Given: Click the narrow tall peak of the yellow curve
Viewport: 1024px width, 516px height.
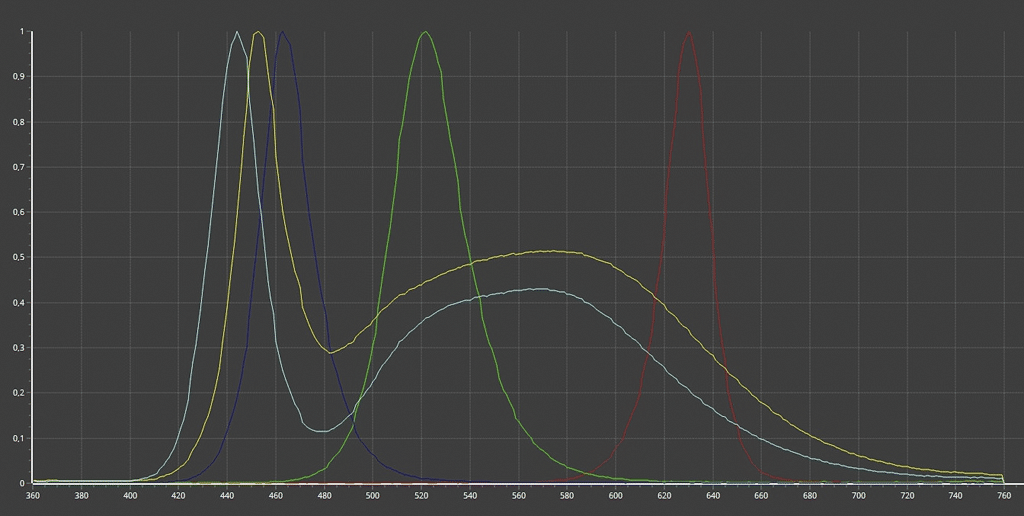Looking at the screenshot, I should click(x=259, y=32).
